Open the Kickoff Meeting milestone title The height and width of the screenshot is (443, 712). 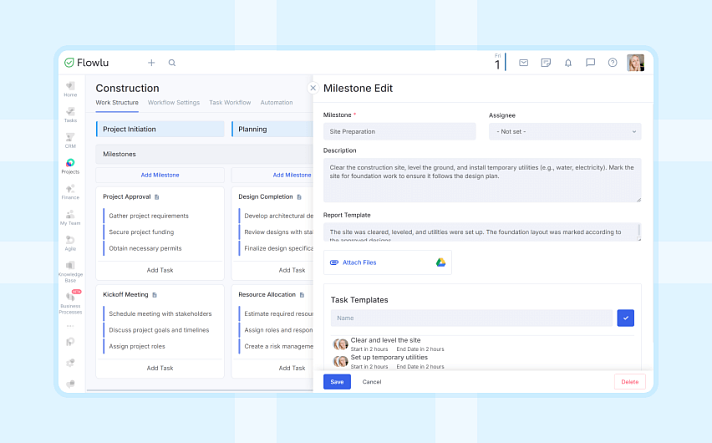[125, 295]
